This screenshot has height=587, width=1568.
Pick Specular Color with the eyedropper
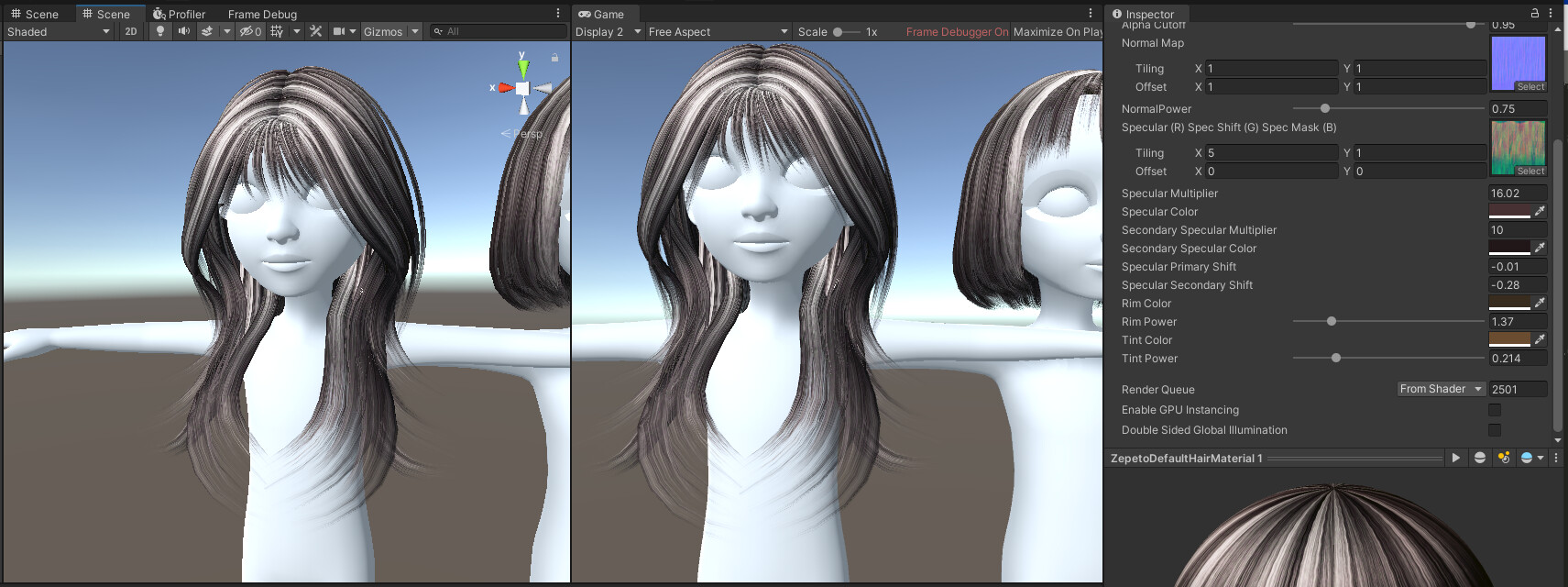(1540, 211)
